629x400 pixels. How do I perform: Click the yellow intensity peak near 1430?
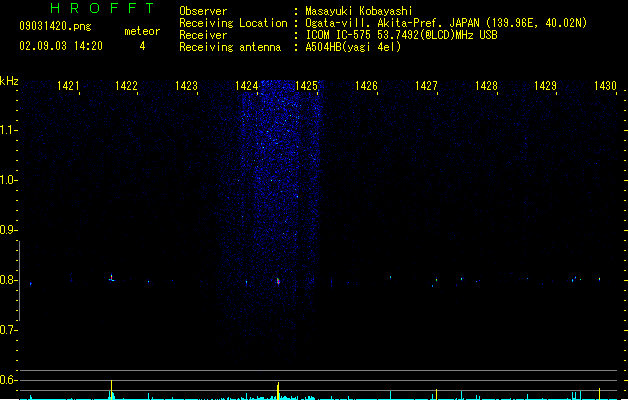coord(599,394)
